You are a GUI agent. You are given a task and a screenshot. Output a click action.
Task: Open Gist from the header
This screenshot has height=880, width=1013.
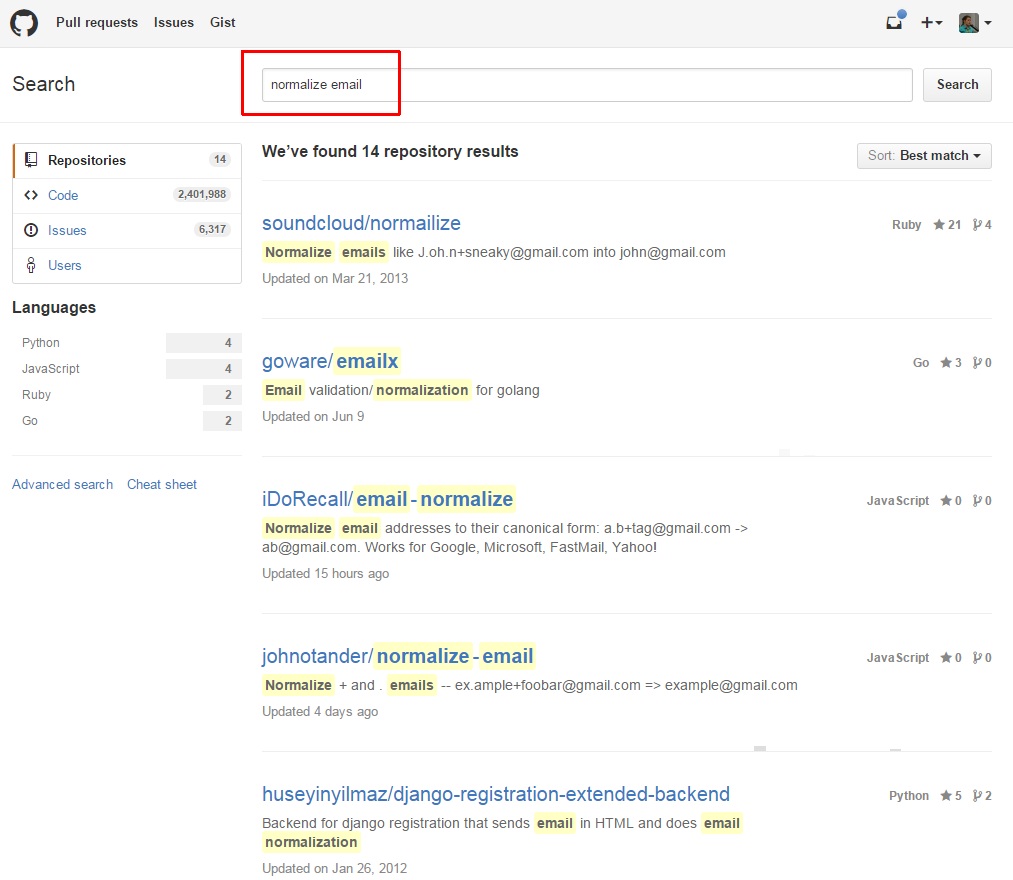(x=222, y=23)
